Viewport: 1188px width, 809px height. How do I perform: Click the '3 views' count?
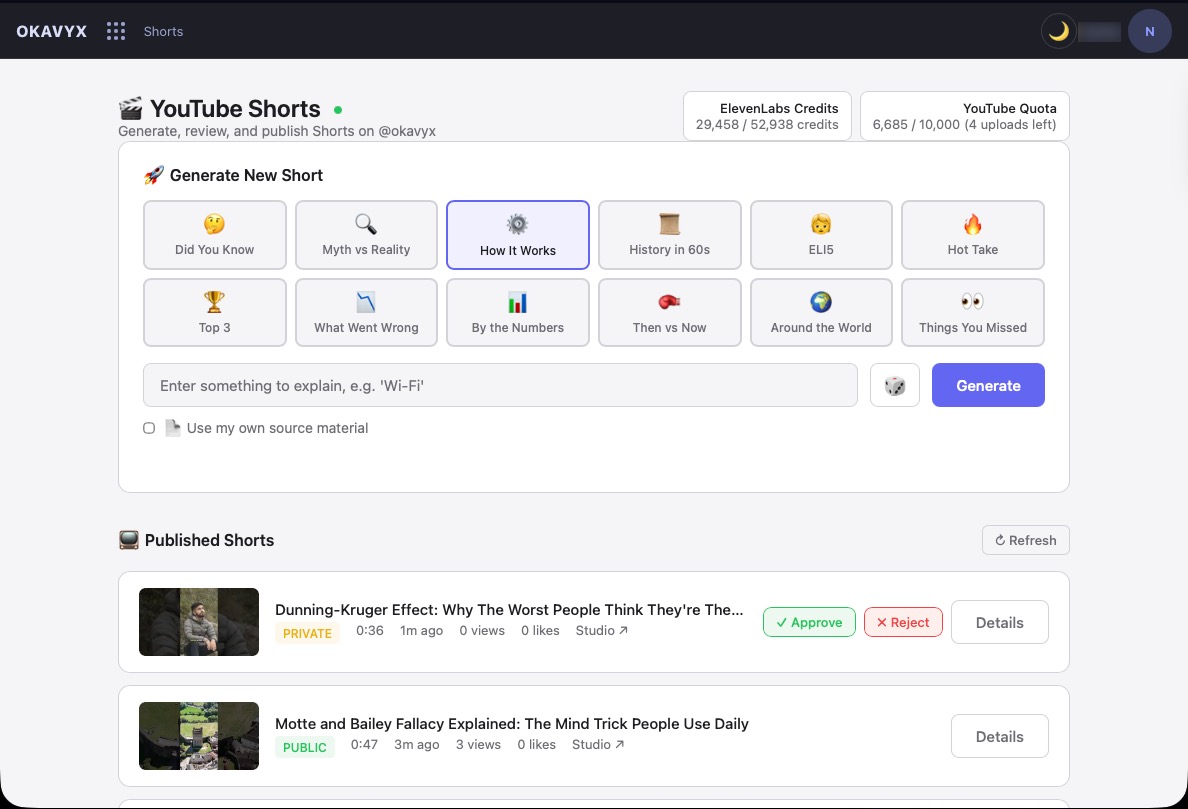(478, 744)
